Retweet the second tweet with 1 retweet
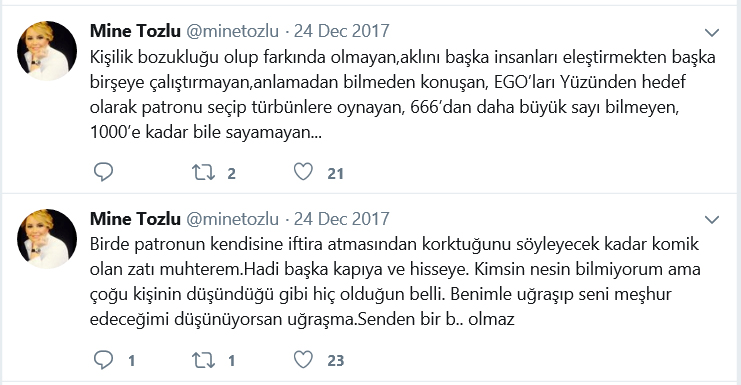Screen dimensions: 741x385 tap(203, 360)
